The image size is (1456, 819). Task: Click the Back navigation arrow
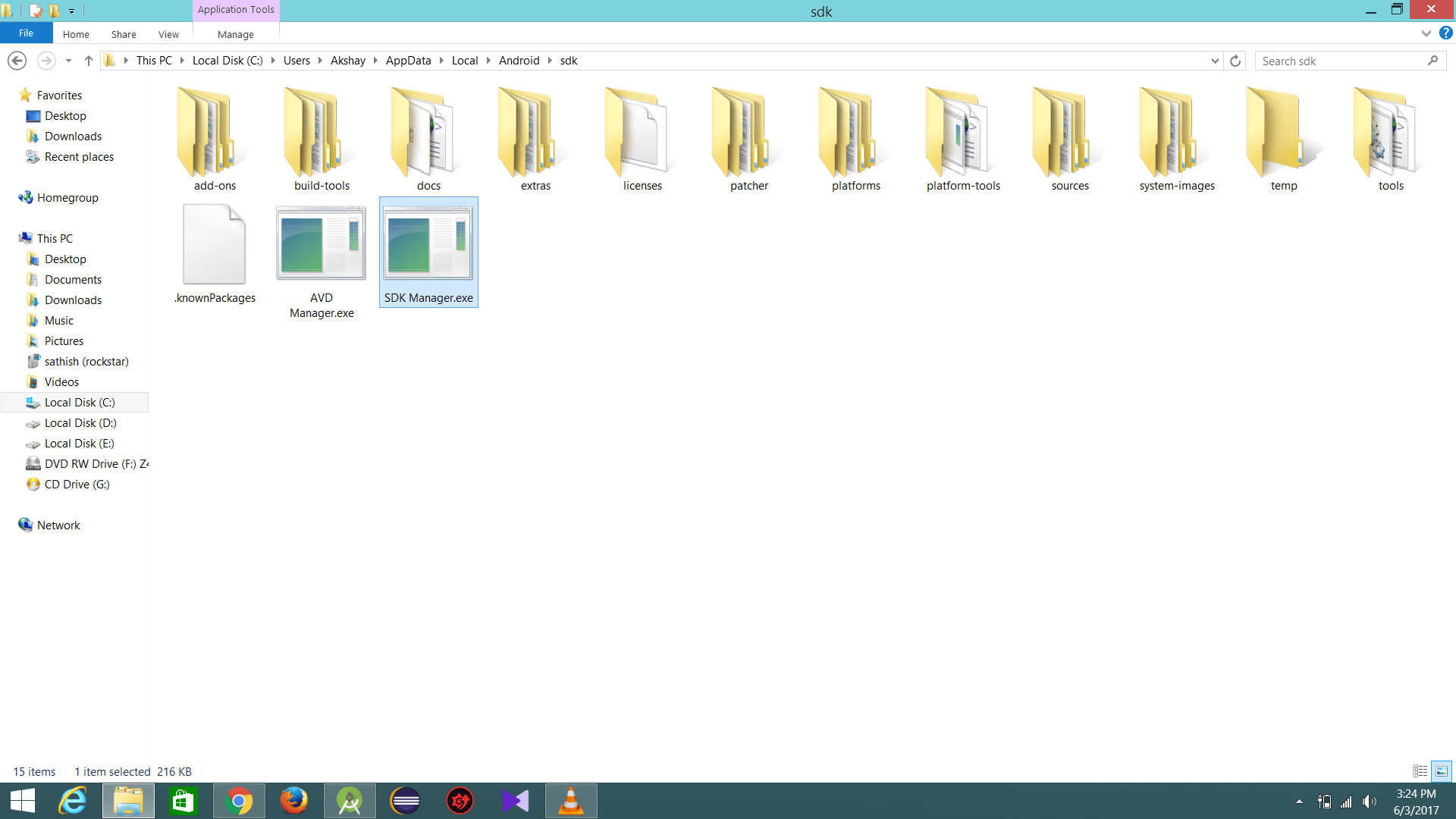(x=17, y=61)
